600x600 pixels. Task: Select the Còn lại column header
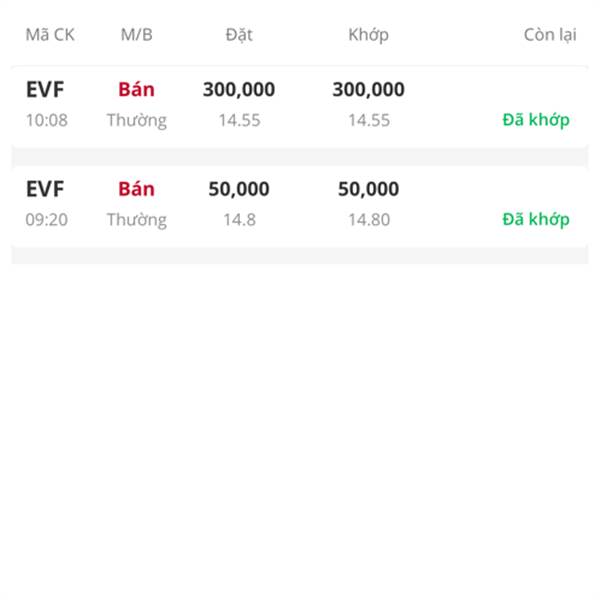[550, 35]
